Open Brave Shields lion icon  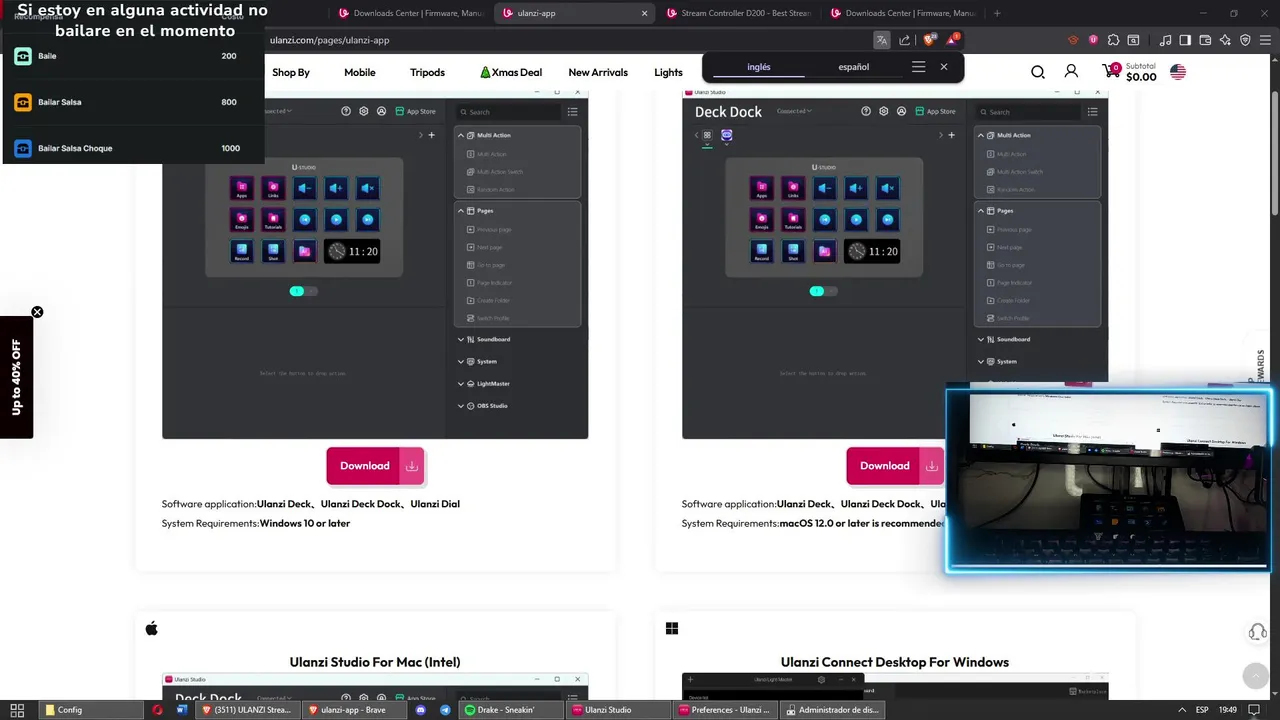[x=929, y=40]
